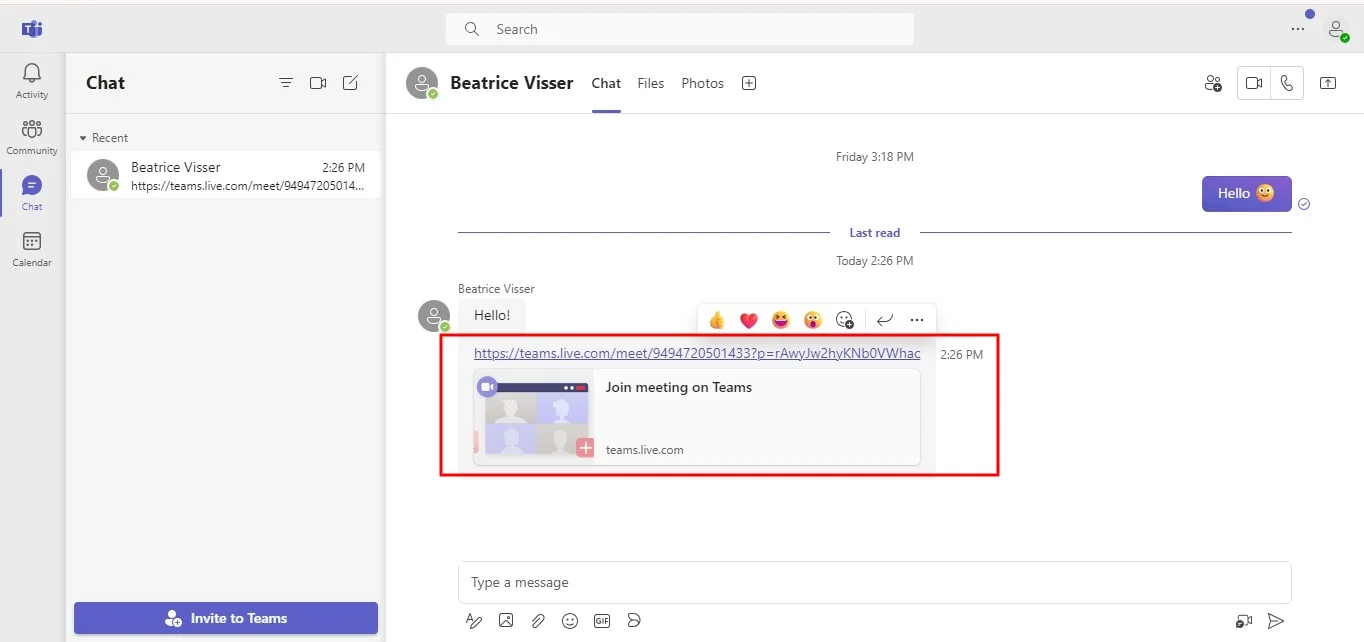This screenshot has width=1364, height=642.
Task: React with thumbs up emoji
Action: coord(717,320)
